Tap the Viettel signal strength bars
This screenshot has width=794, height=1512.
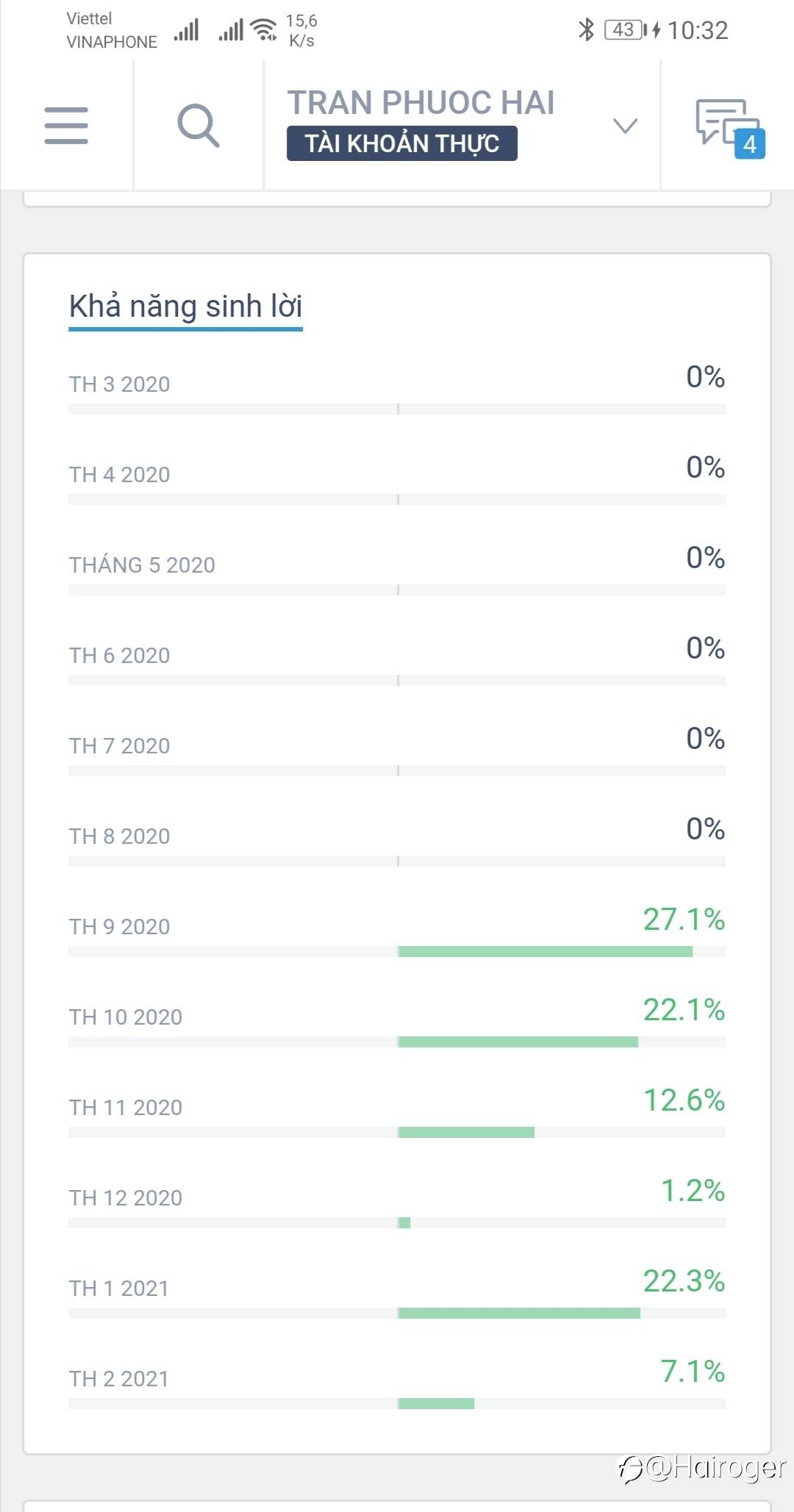click(187, 31)
